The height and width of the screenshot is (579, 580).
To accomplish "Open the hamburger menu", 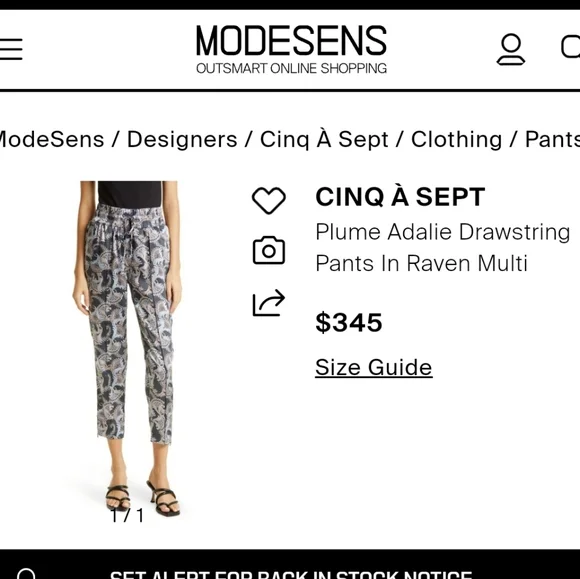I will 10,49.
